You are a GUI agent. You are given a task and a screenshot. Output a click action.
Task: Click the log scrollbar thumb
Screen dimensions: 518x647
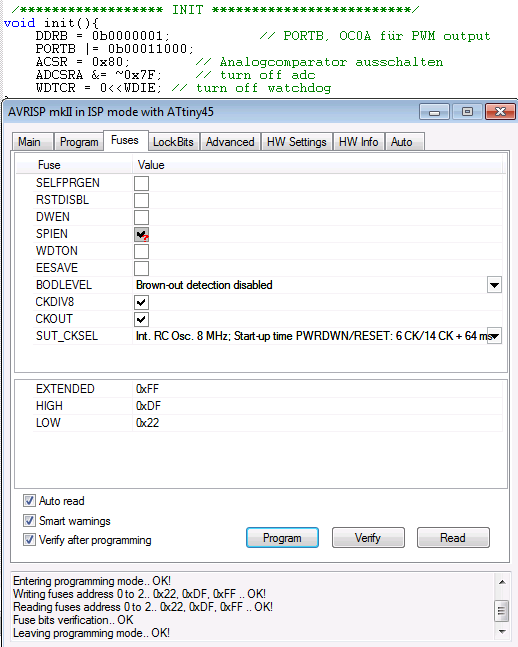[x=502, y=611]
